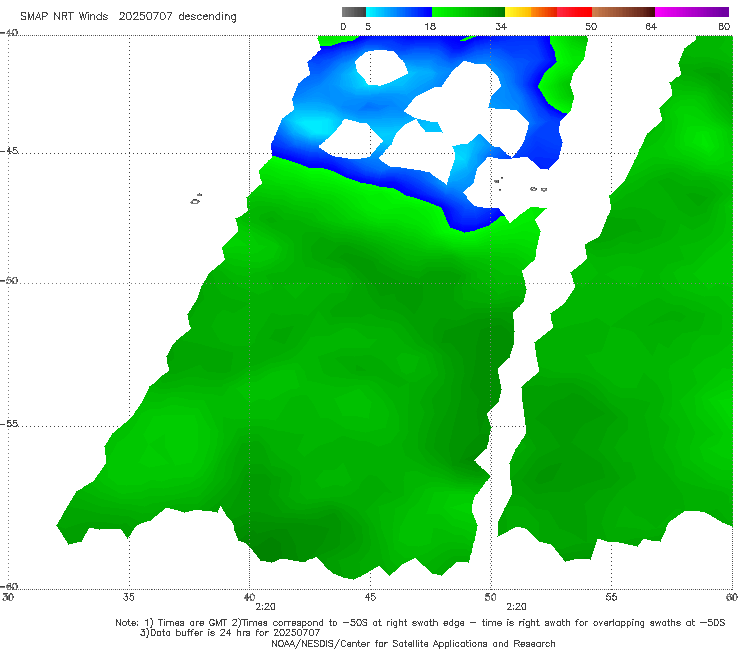The width and height of the screenshot is (740, 650).
Task: Click the yellow segment of the color bar
Action: pos(518,12)
